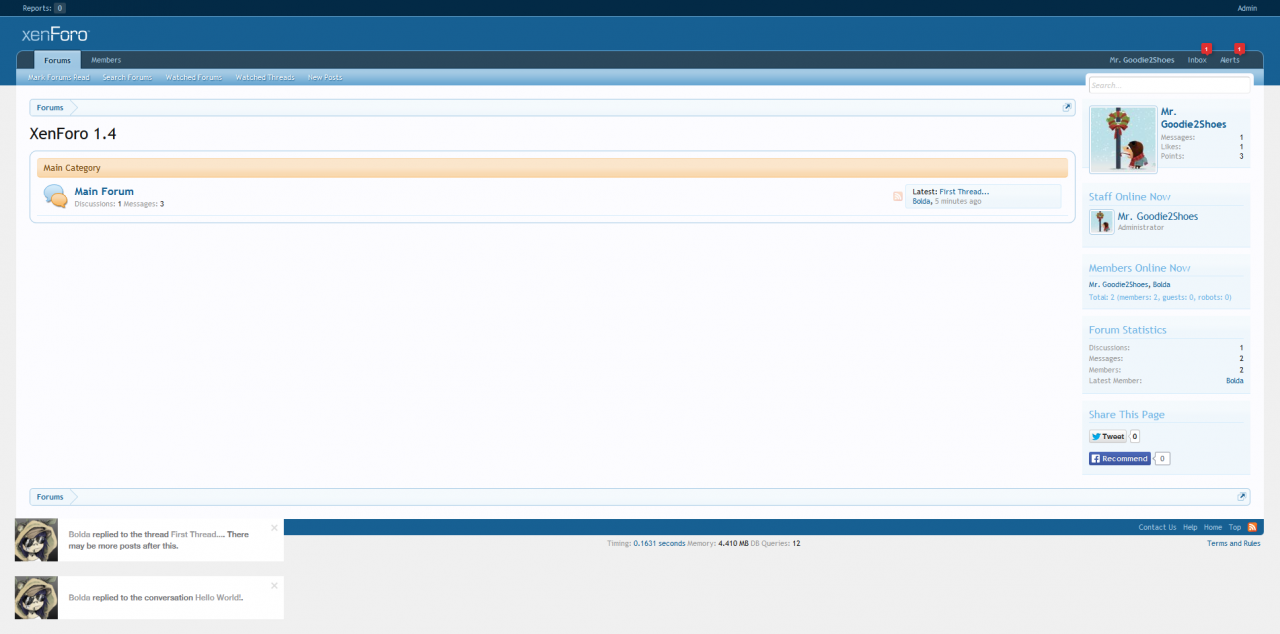
Task: Click small staff avatar under Staff Online Now
Action: 1101,222
